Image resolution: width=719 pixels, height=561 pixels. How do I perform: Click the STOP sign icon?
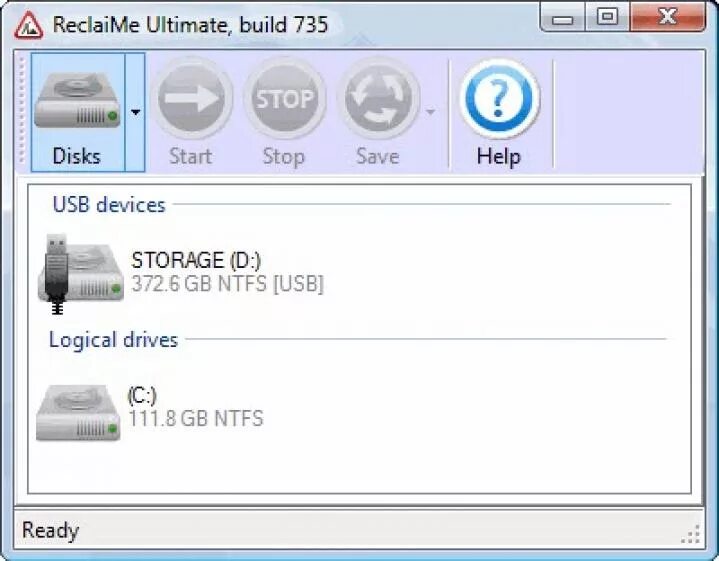[285, 99]
